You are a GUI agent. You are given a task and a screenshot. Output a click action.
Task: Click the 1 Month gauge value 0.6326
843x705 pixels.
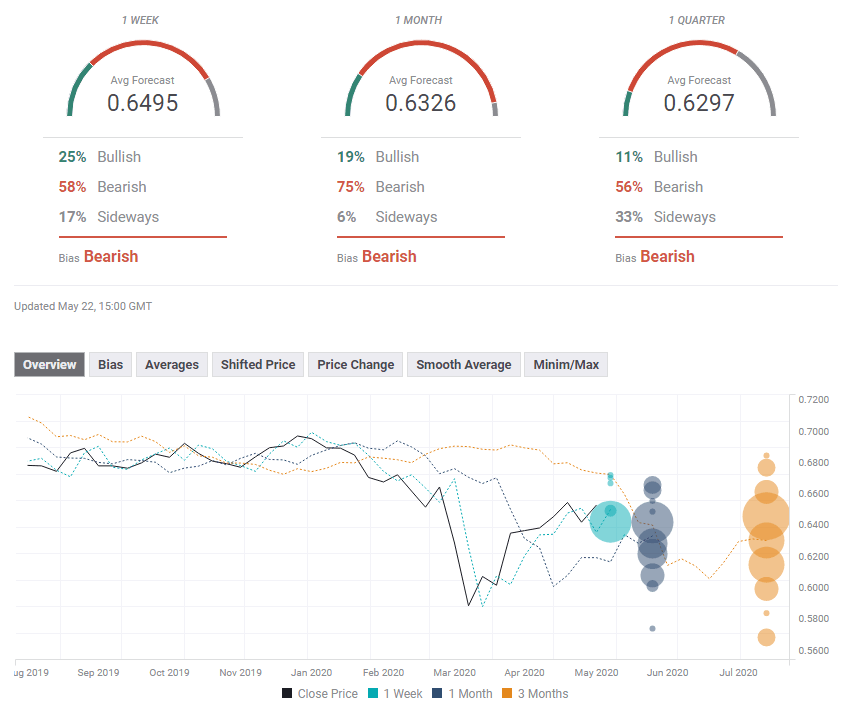click(421, 103)
